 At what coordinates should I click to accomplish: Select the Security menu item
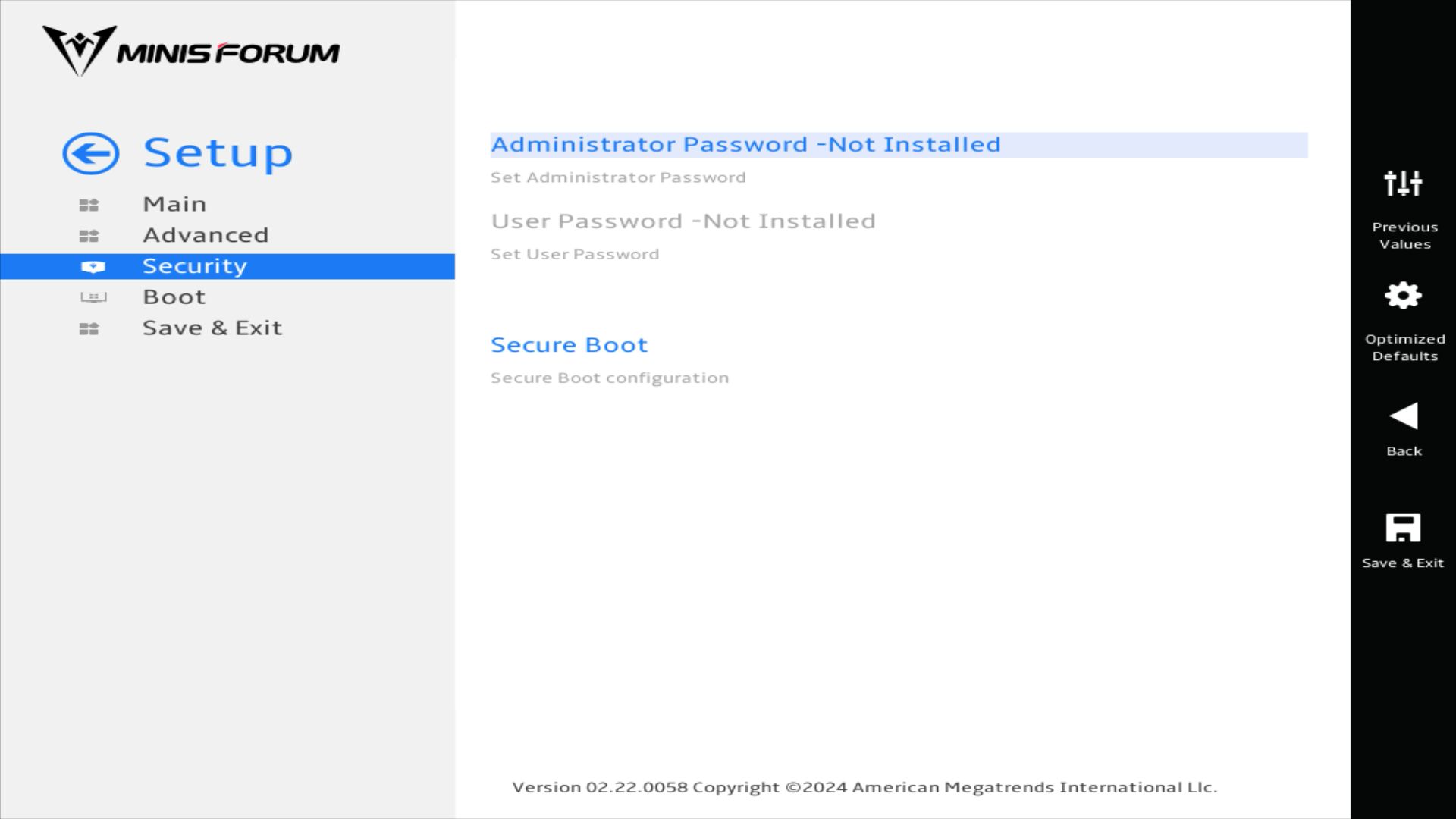tap(195, 267)
